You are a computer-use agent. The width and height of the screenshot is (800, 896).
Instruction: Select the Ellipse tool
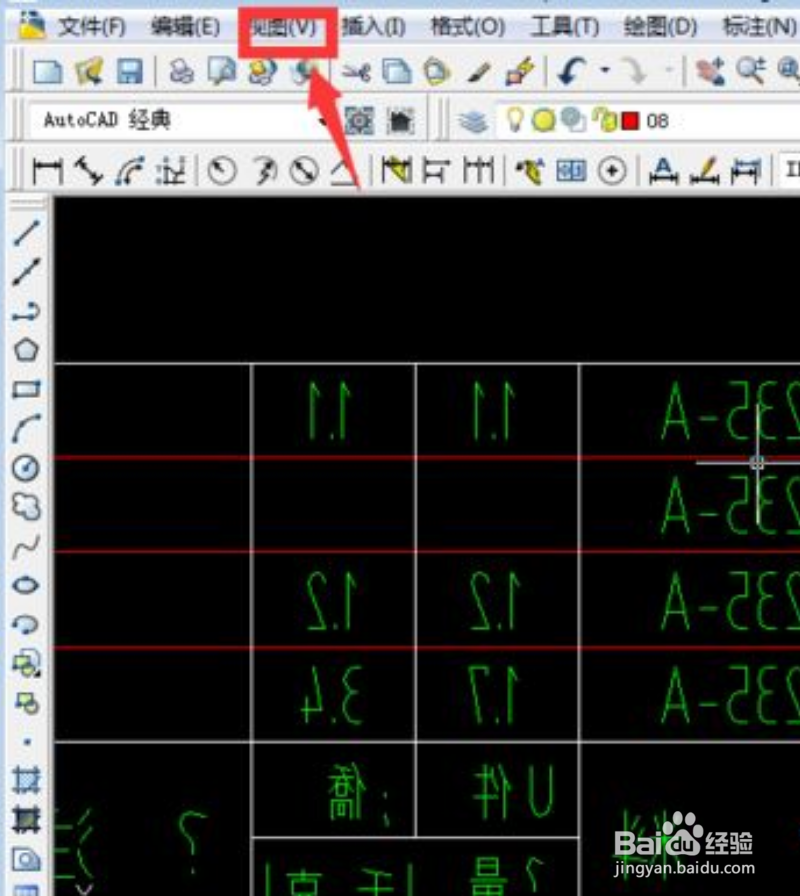(x=26, y=586)
